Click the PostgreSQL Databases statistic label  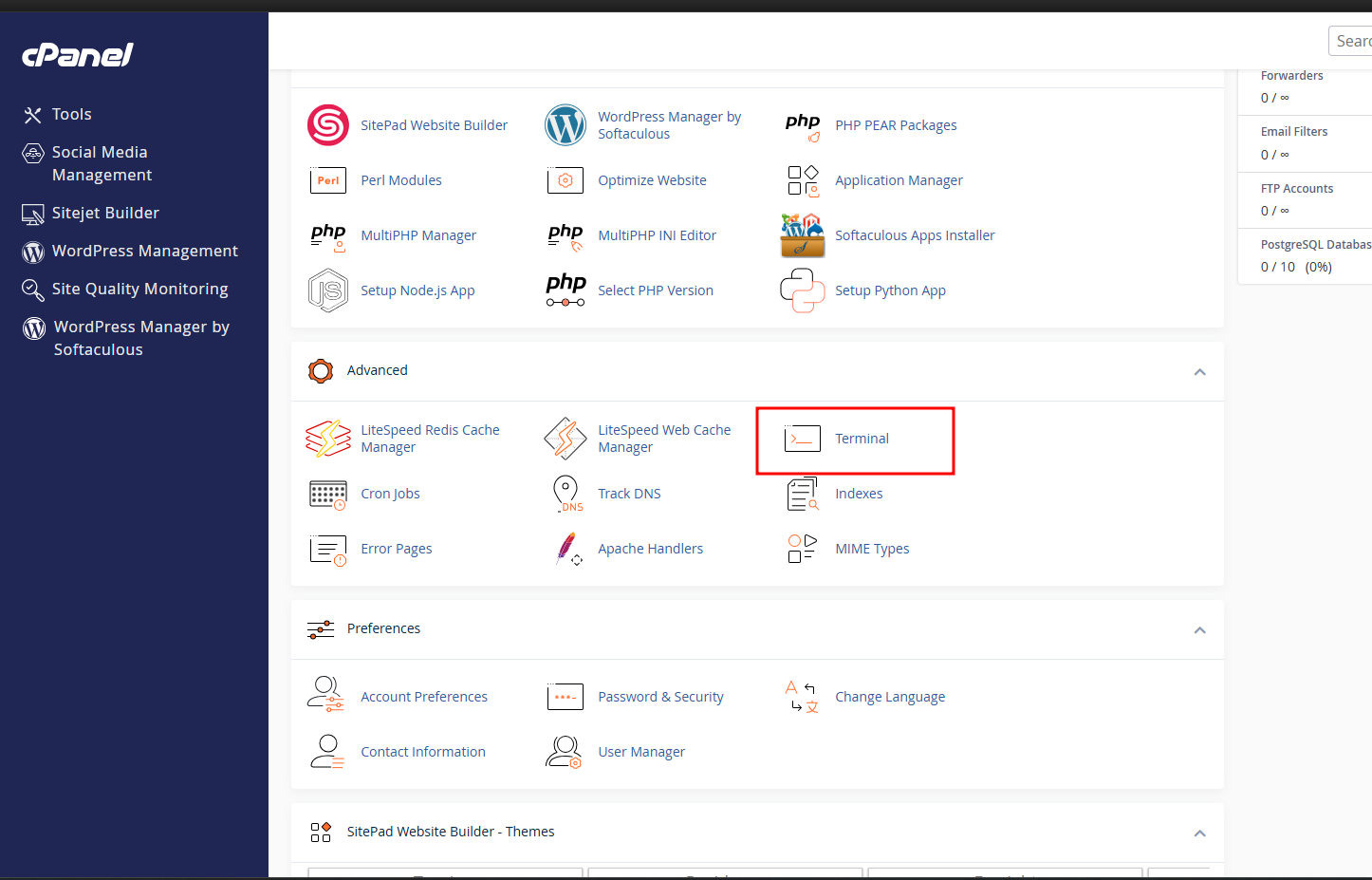coord(1316,245)
